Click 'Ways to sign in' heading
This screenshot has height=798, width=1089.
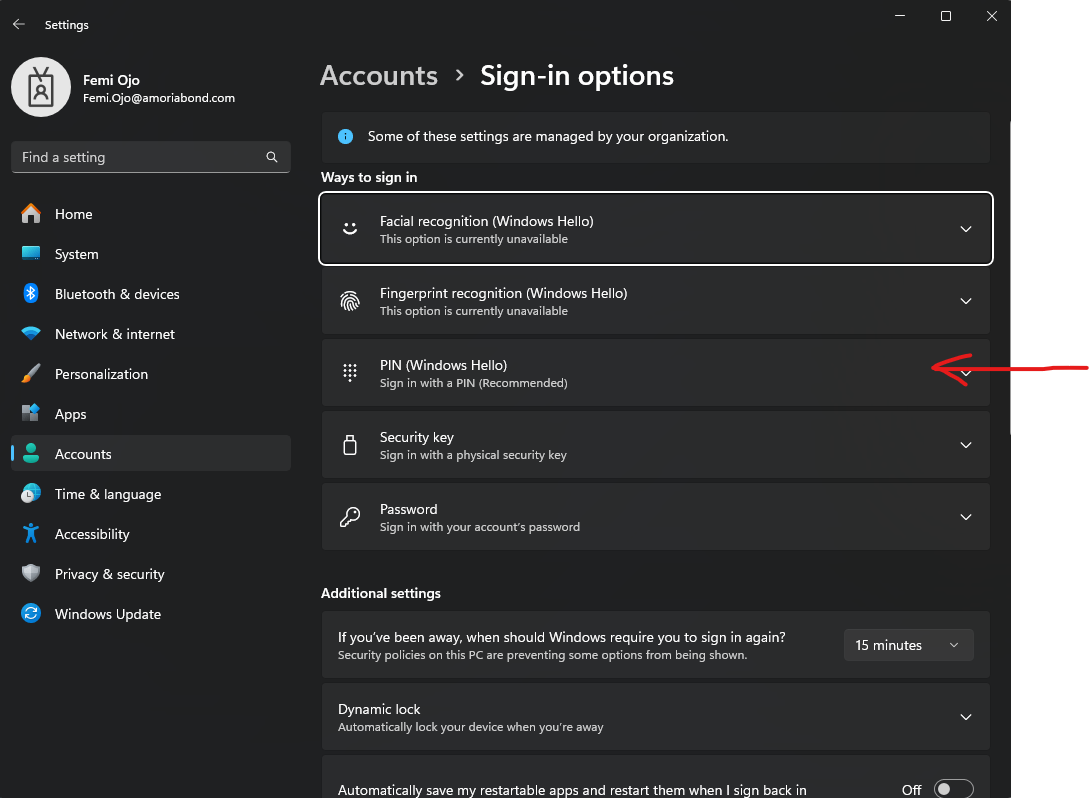(x=369, y=177)
